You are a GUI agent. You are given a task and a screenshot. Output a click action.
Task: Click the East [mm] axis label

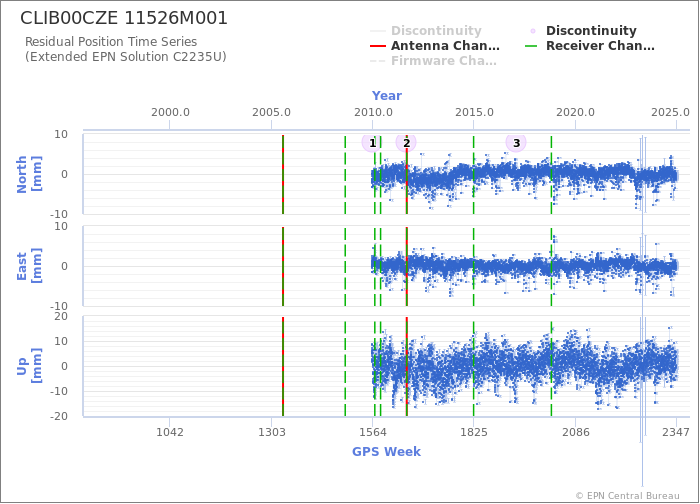coord(29,266)
